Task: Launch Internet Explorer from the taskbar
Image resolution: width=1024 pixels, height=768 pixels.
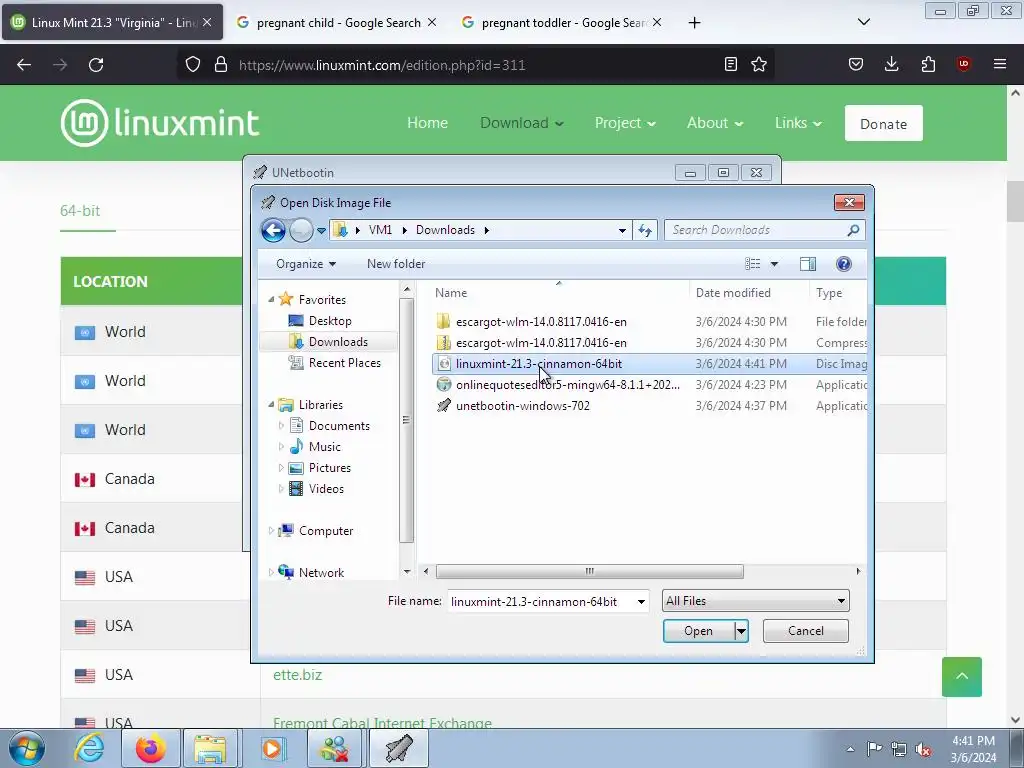Action: (89, 748)
